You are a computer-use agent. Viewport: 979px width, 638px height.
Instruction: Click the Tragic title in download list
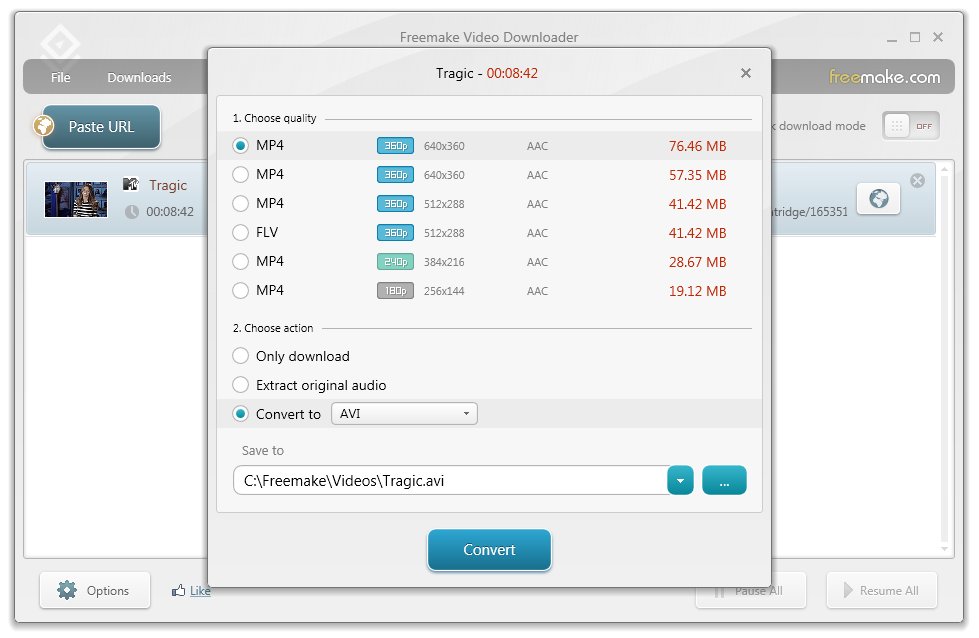[x=168, y=185]
